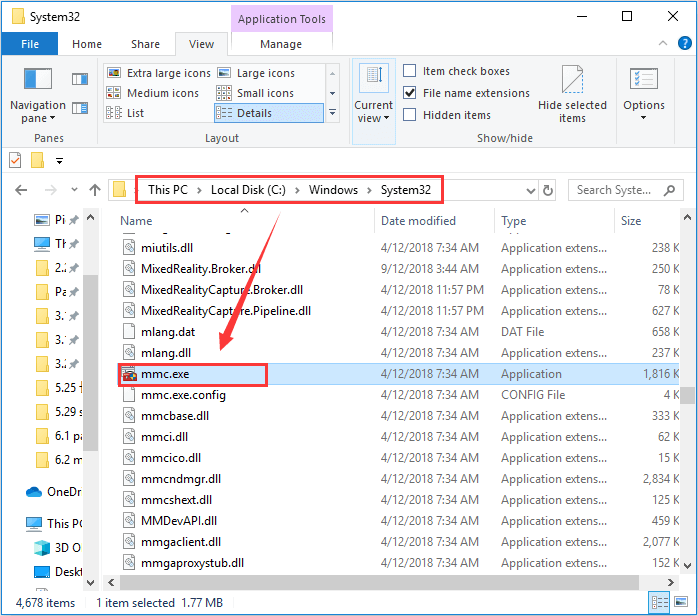Expand address bar history dropdown
Image resolution: width=698 pixels, height=616 pixels.
[x=531, y=190]
